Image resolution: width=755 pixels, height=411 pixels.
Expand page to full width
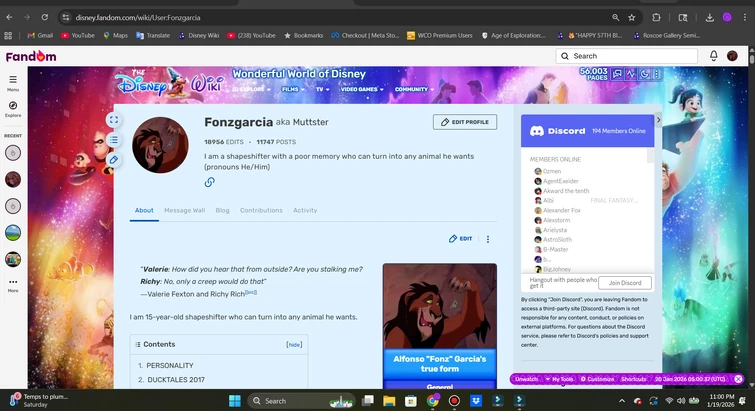[114, 120]
